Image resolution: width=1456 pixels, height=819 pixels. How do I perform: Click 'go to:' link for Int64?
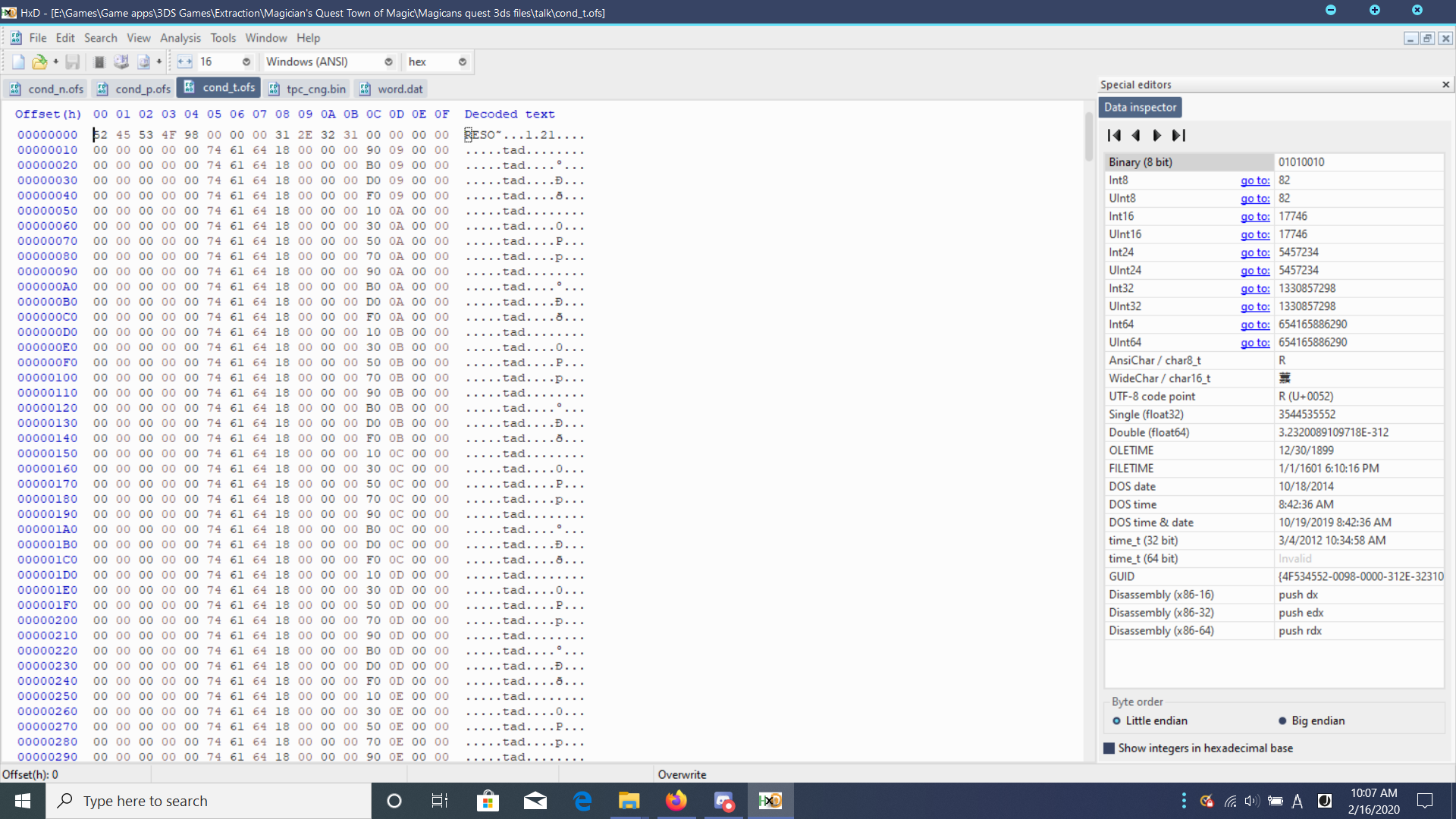pyautogui.click(x=1255, y=325)
